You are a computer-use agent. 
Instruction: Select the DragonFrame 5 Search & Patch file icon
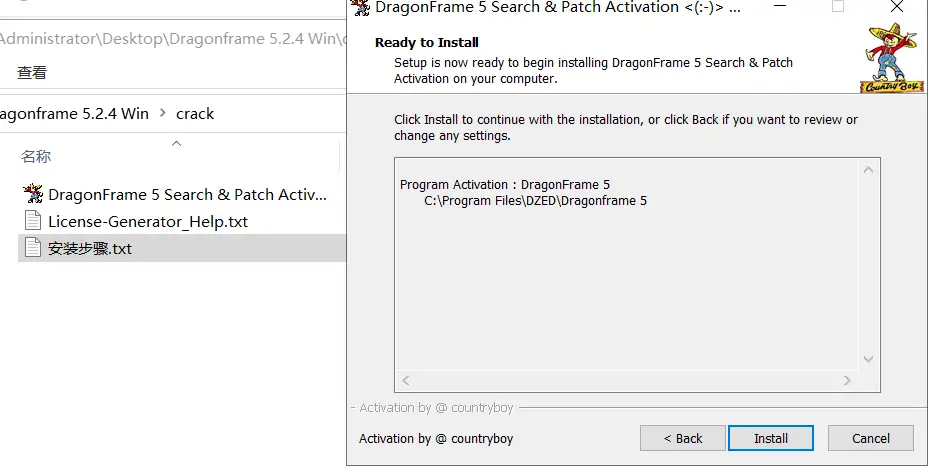[x=33, y=194]
